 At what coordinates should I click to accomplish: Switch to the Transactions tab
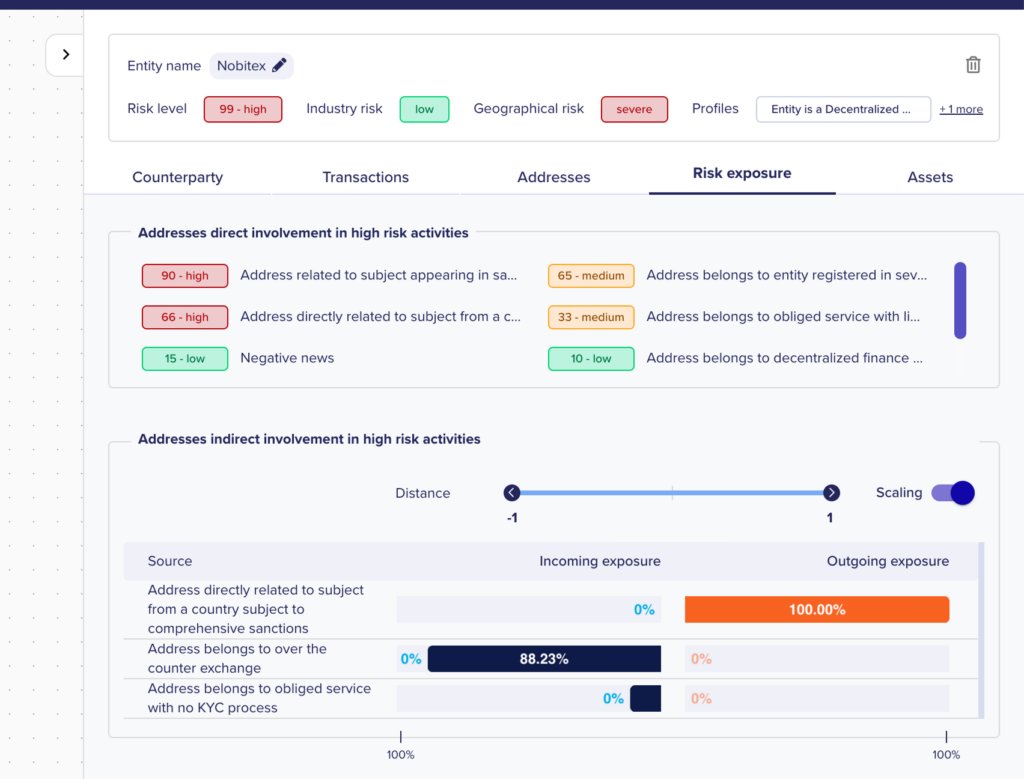pyautogui.click(x=366, y=177)
